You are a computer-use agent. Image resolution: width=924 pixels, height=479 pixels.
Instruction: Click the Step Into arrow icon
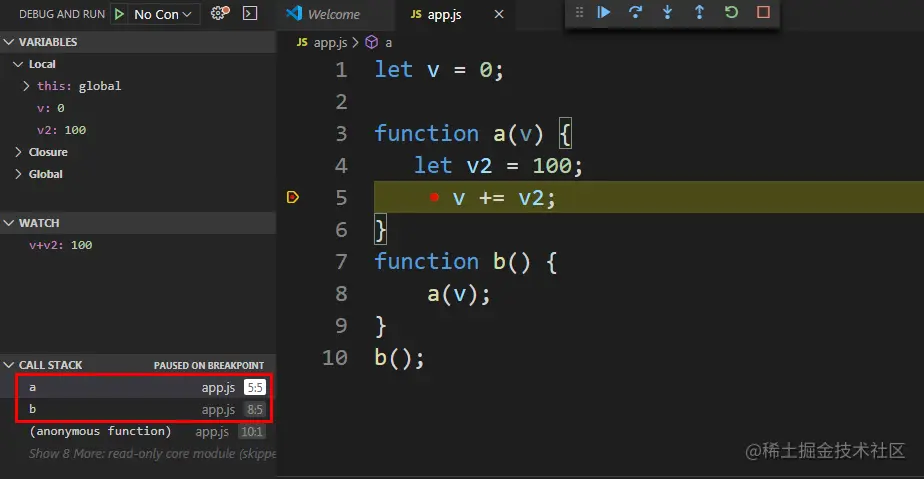coord(667,12)
